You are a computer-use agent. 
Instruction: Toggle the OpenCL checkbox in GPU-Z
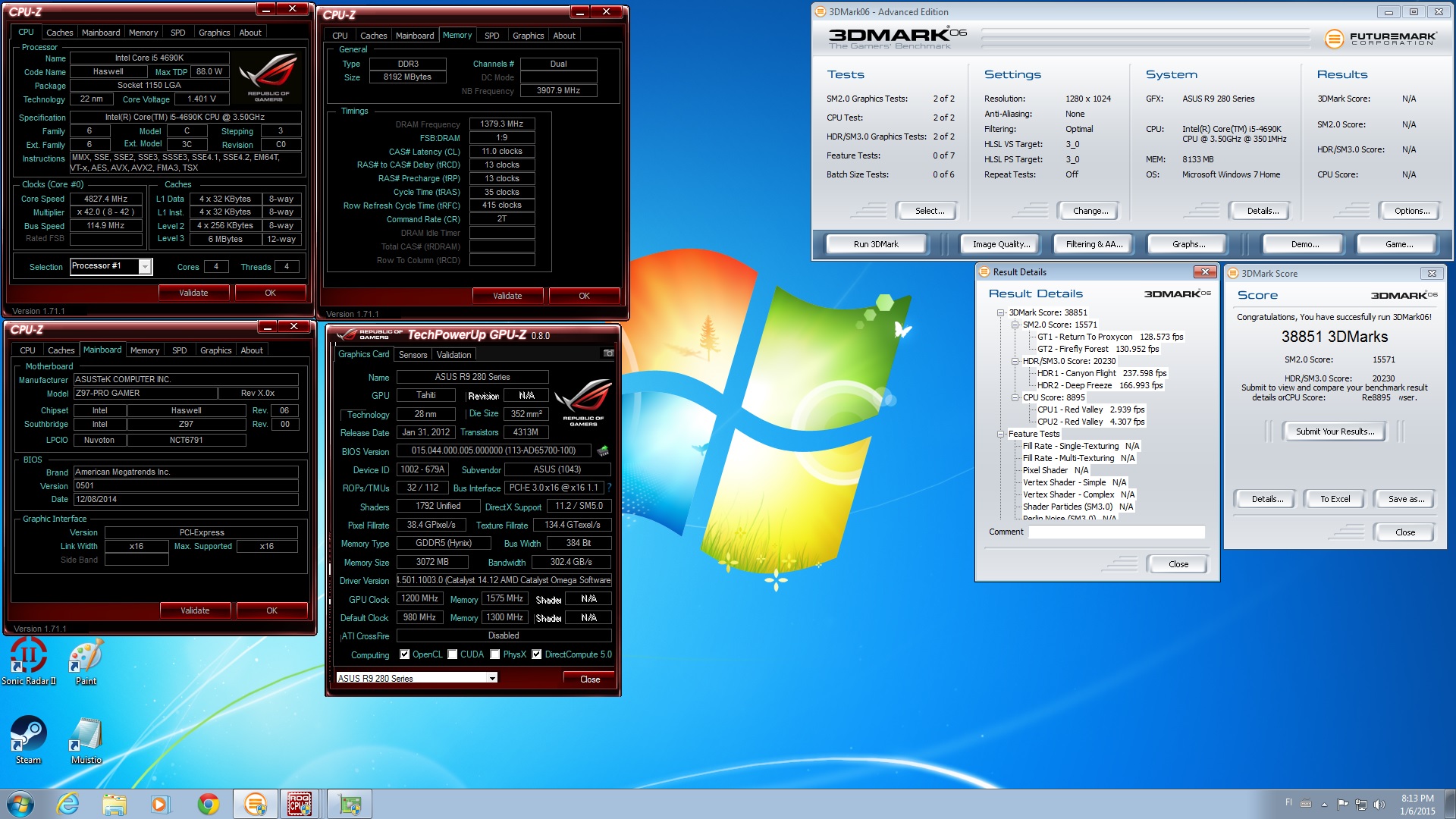pos(405,654)
